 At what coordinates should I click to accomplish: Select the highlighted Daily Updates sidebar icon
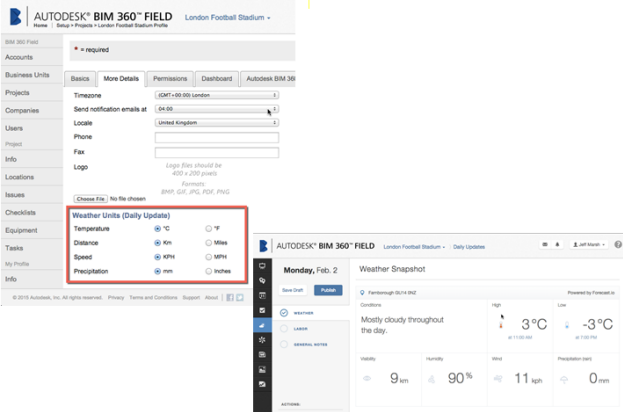262,325
